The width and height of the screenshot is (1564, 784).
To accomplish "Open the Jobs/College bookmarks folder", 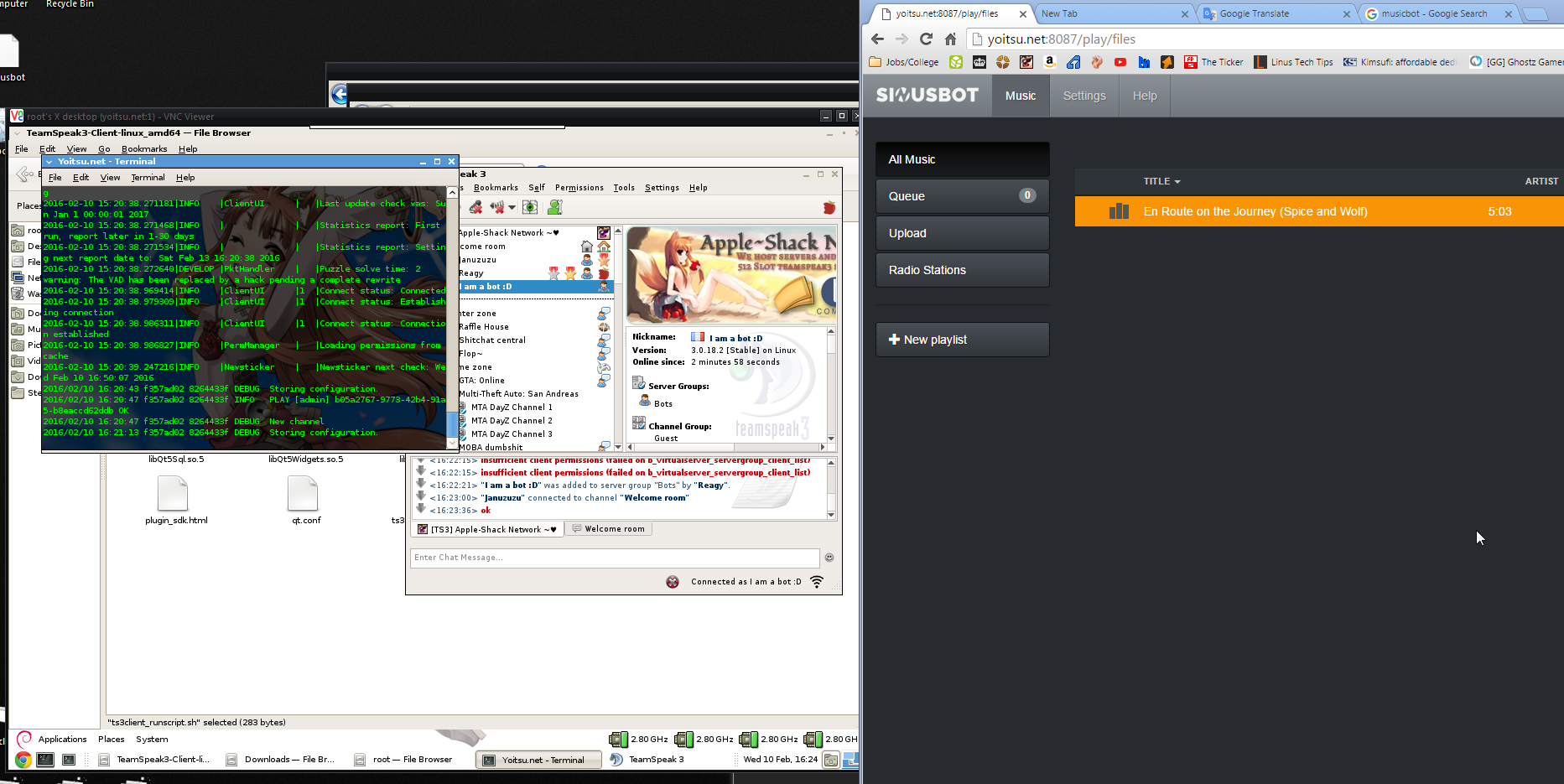I will (x=904, y=62).
